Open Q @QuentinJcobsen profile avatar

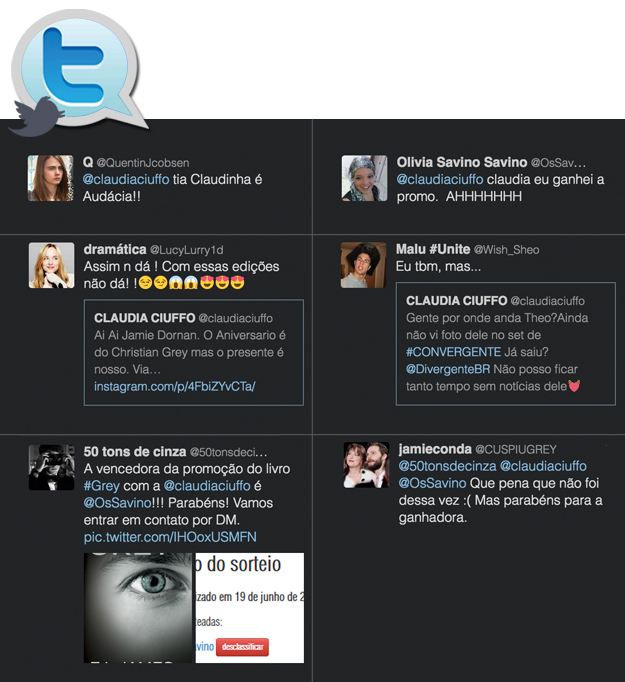(x=51, y=178)
